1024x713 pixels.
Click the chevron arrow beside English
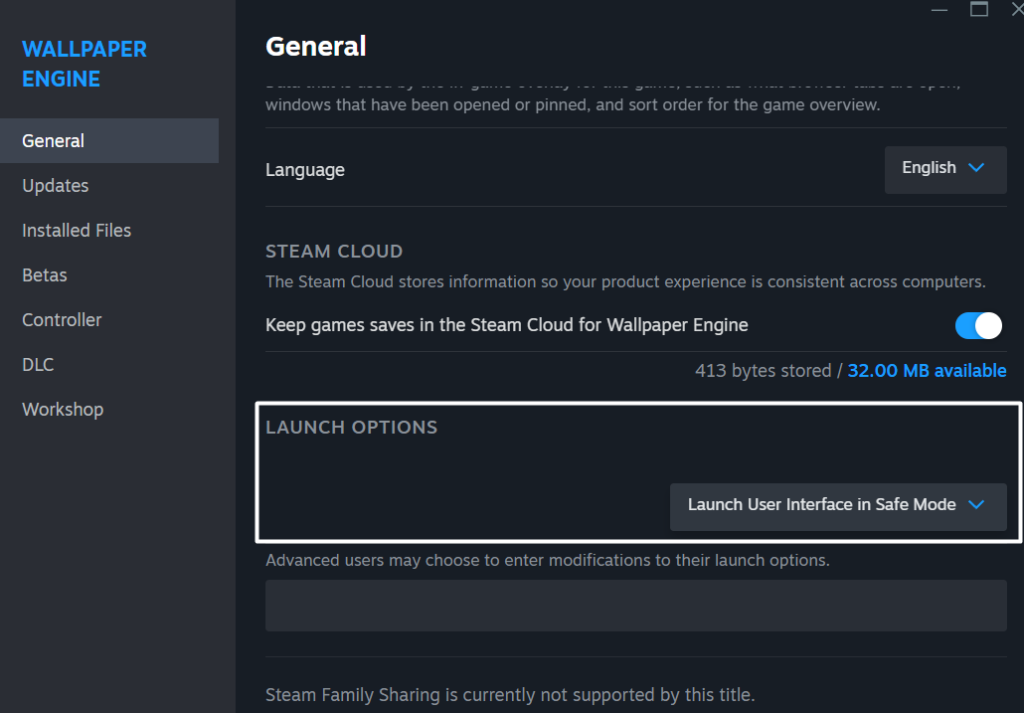click(x=977, y=168)
